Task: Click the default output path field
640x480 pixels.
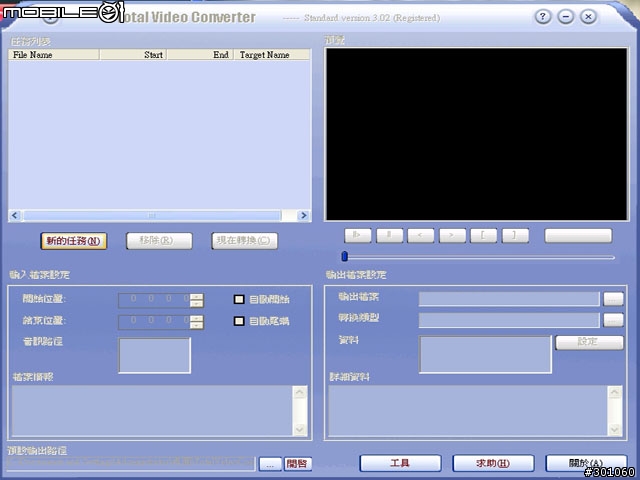Action: (x=131, y=463)
